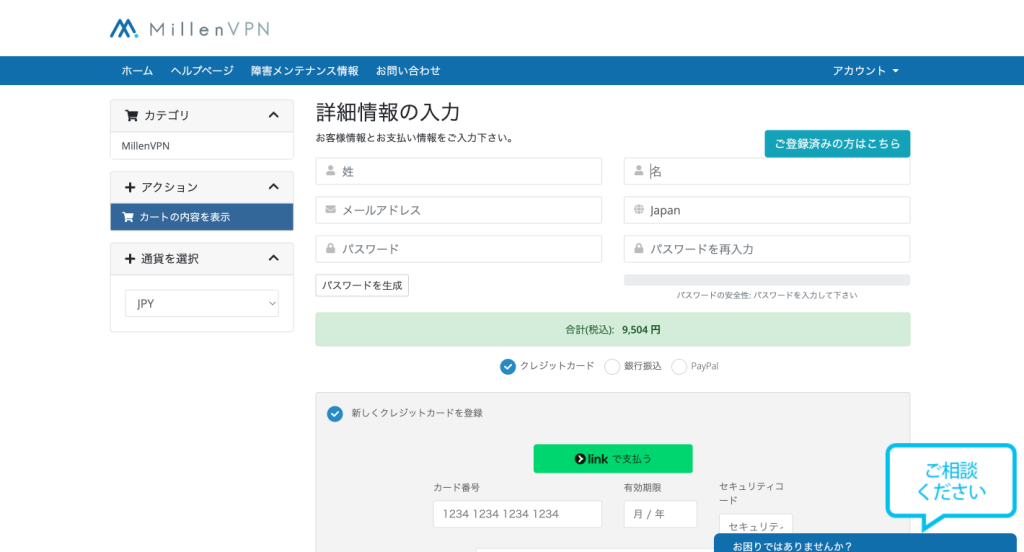This screenshot has height=552, width=1024.
Task: Click the green link で支払う button
Action: pos(612,459)
